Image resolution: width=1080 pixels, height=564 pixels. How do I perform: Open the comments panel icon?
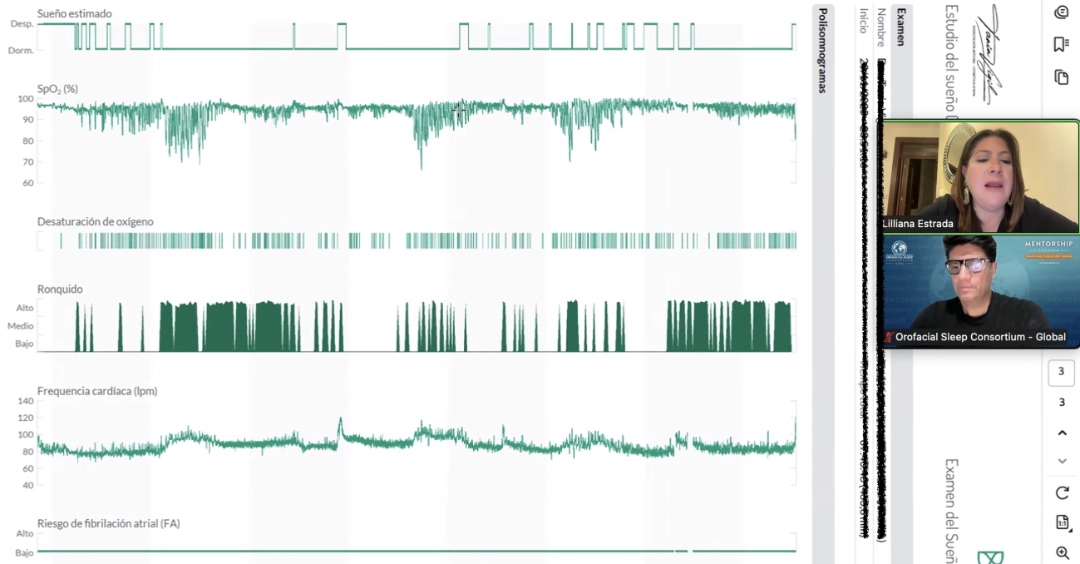(1061, 12)
